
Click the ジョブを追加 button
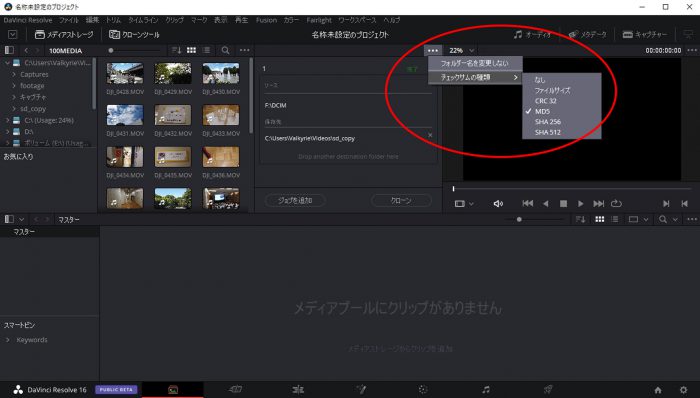point(295,200)
